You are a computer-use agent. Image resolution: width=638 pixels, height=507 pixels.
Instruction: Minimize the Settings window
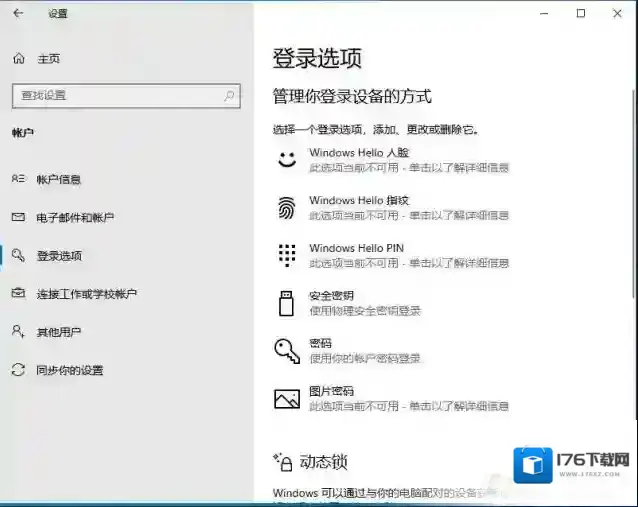point(544,13)
